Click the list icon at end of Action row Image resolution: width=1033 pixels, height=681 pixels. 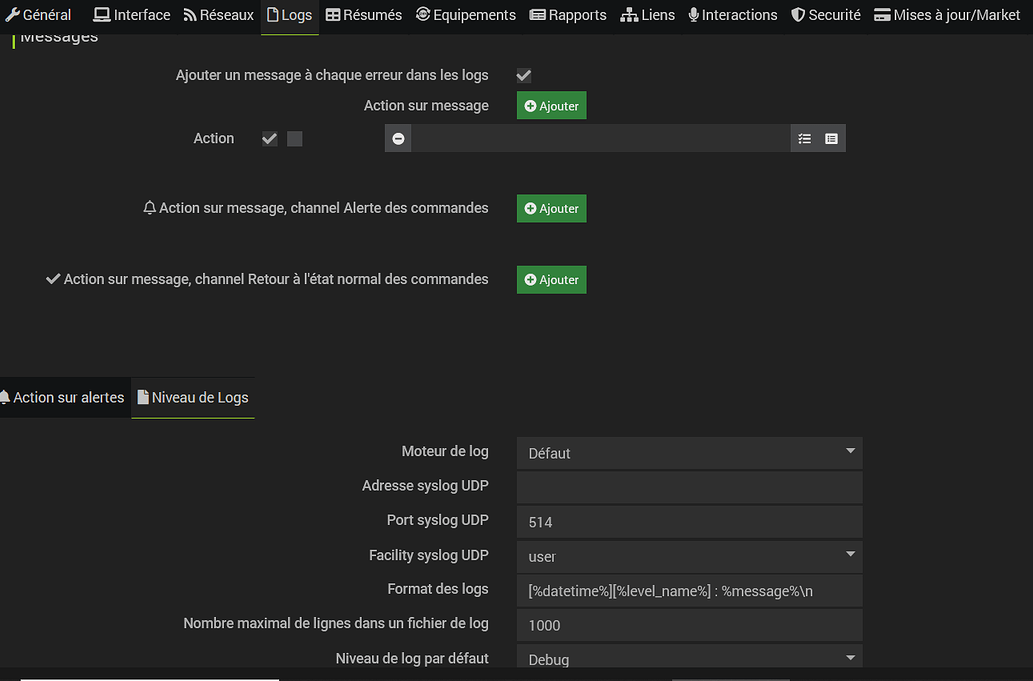pyautogui.click(x=831, y=139)
